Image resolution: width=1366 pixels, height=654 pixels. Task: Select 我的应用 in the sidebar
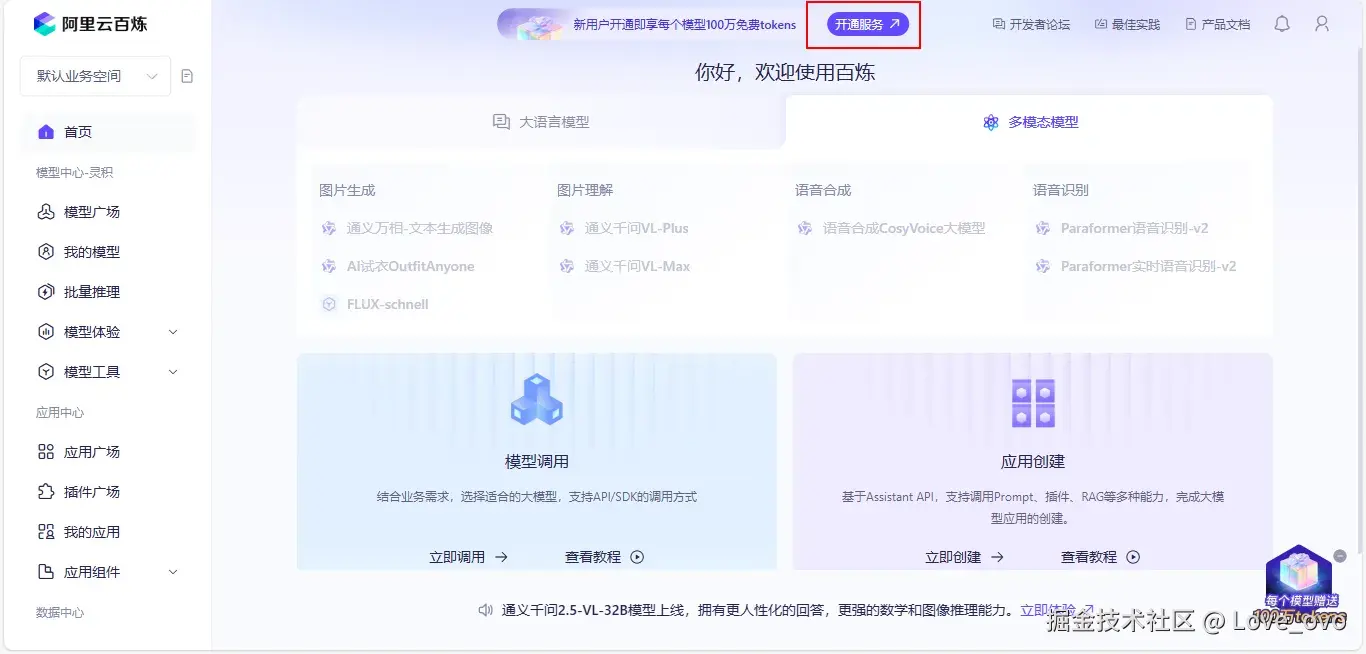108,532
